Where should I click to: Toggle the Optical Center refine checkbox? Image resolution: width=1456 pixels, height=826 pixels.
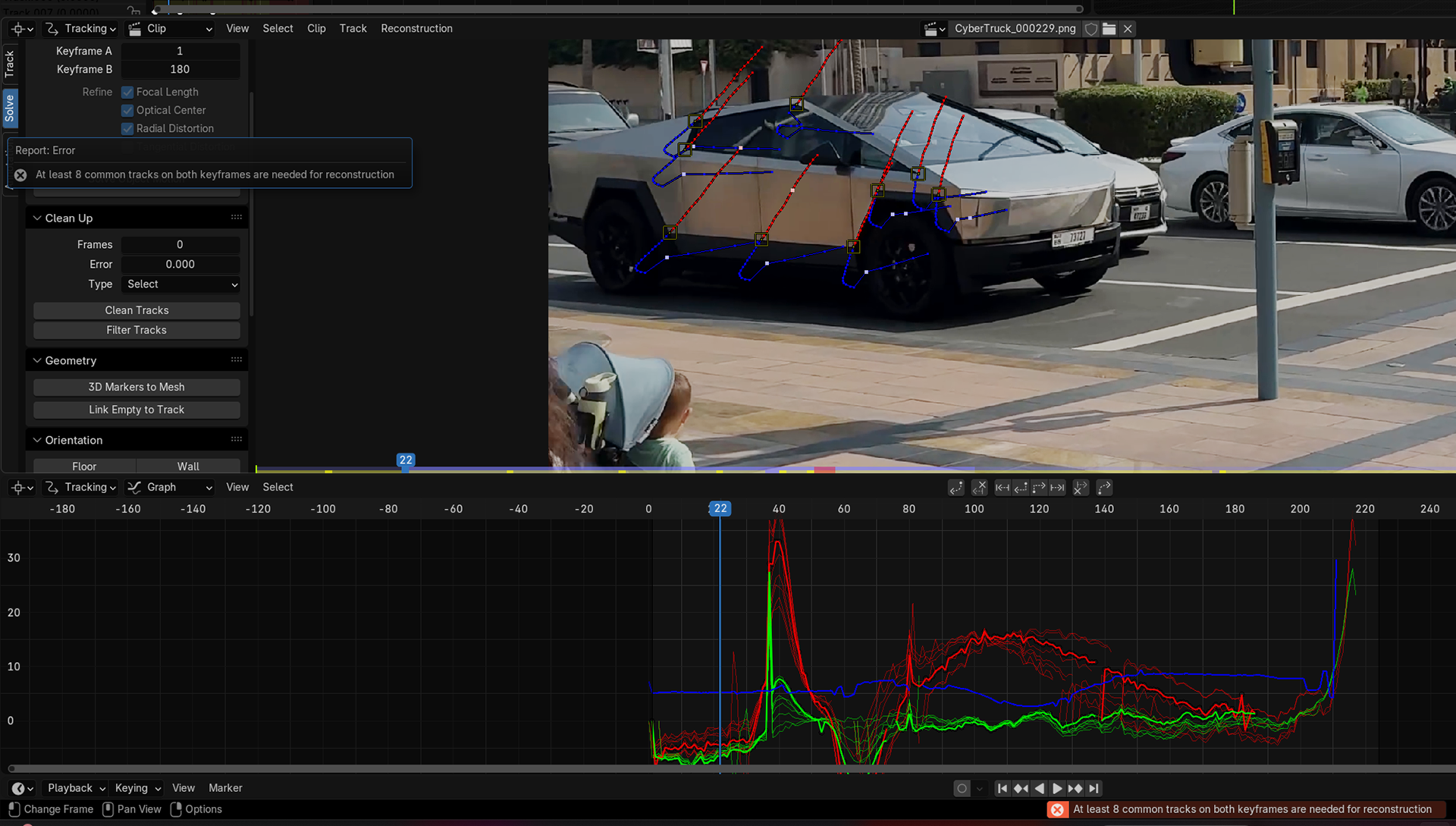(x=127, y=110)
